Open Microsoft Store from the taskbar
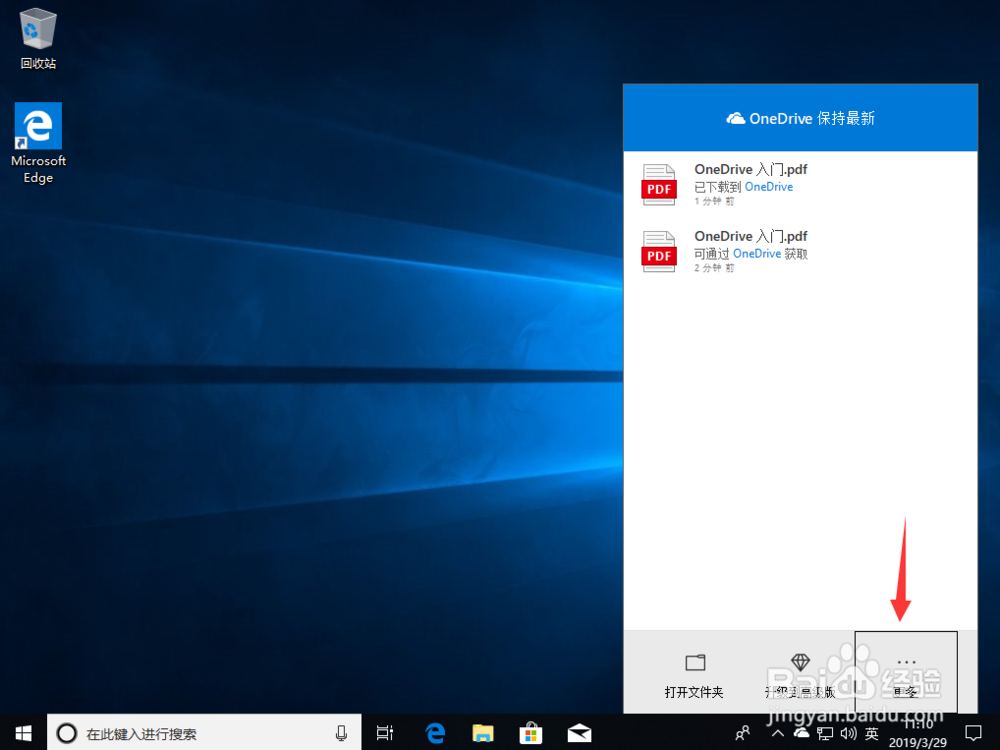Screen dimensions: 1000x750 coord(531,733)
